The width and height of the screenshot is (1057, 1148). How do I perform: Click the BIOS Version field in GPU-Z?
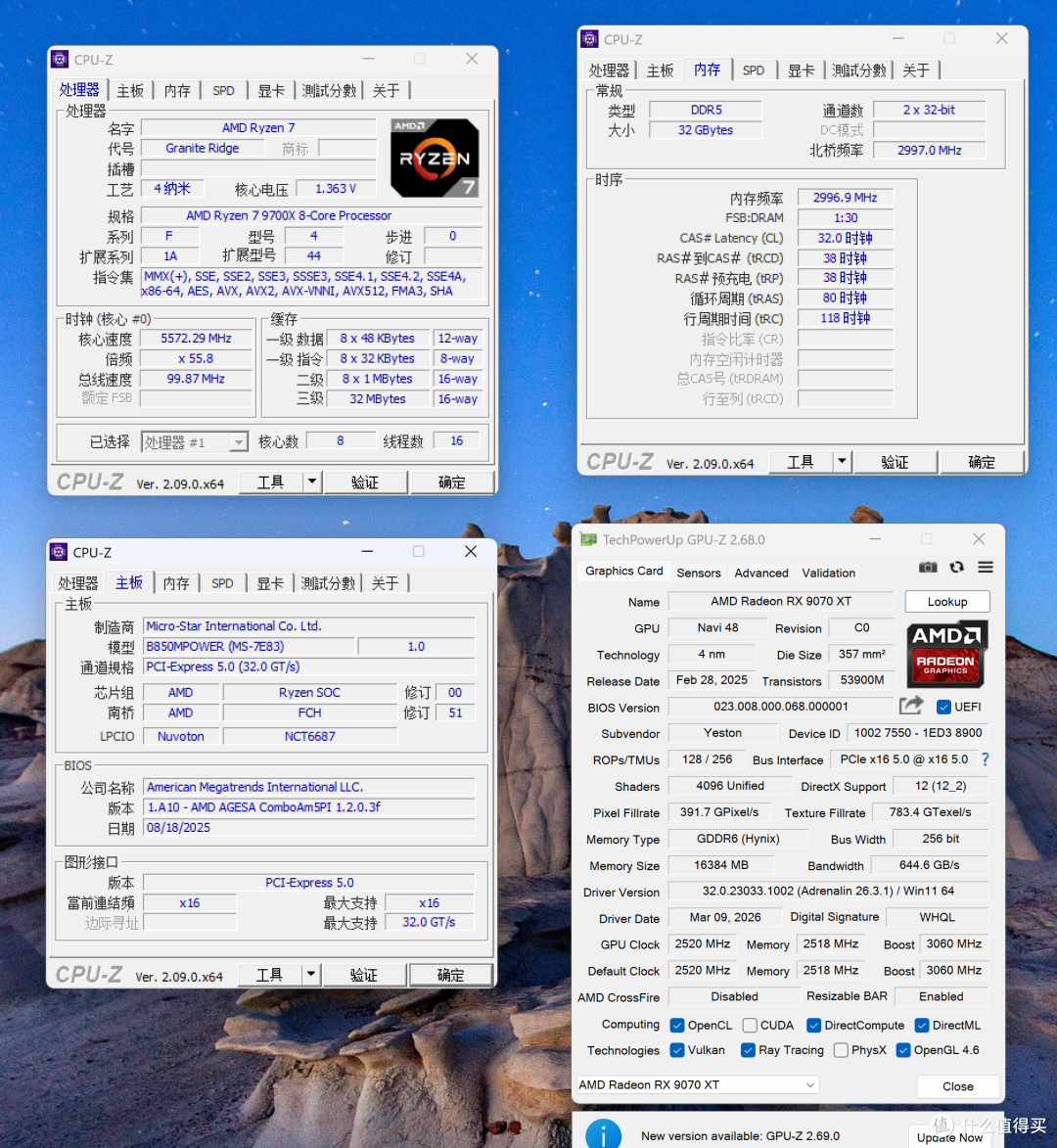781,707
